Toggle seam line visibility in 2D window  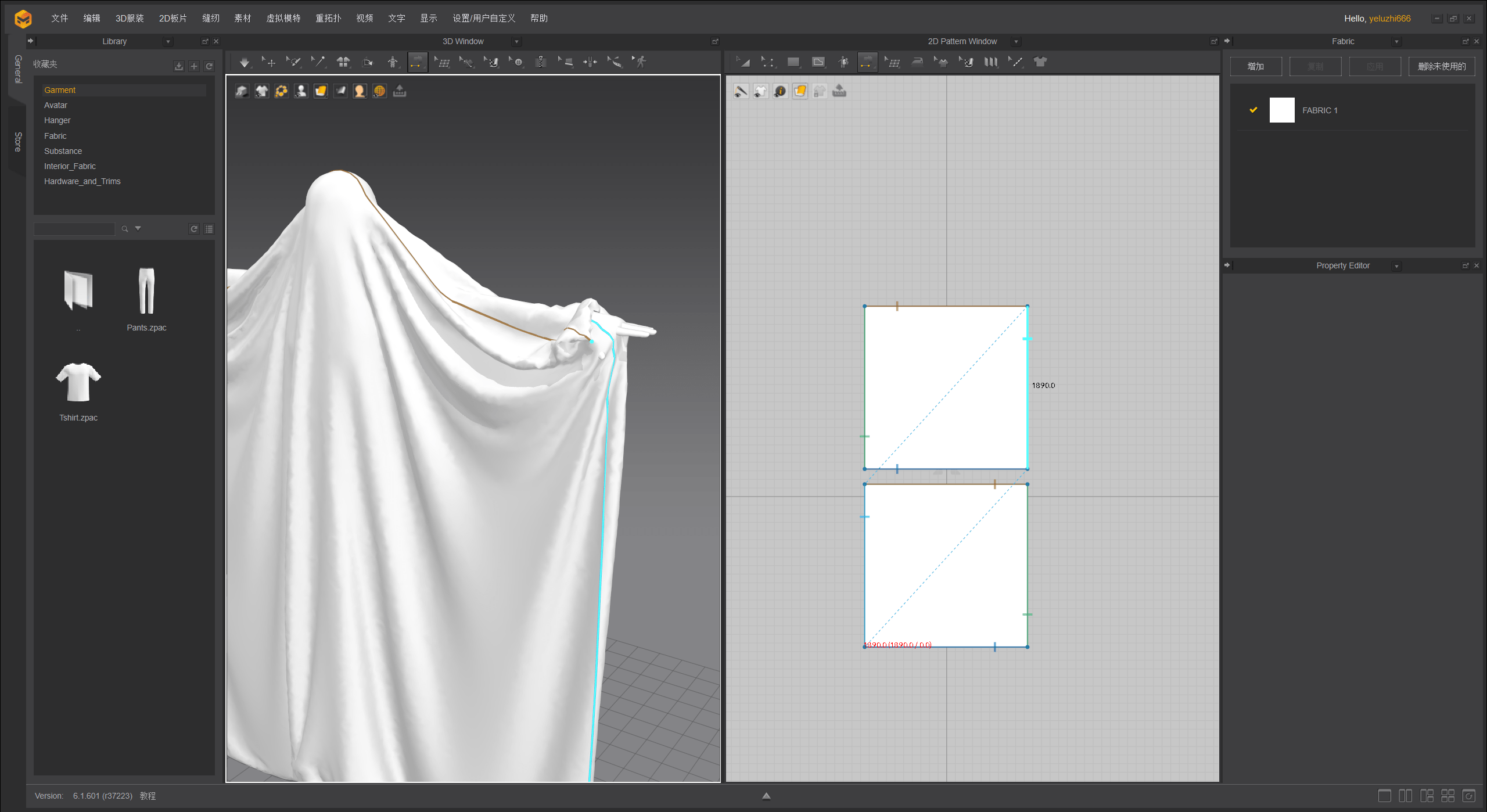[741, 91]
